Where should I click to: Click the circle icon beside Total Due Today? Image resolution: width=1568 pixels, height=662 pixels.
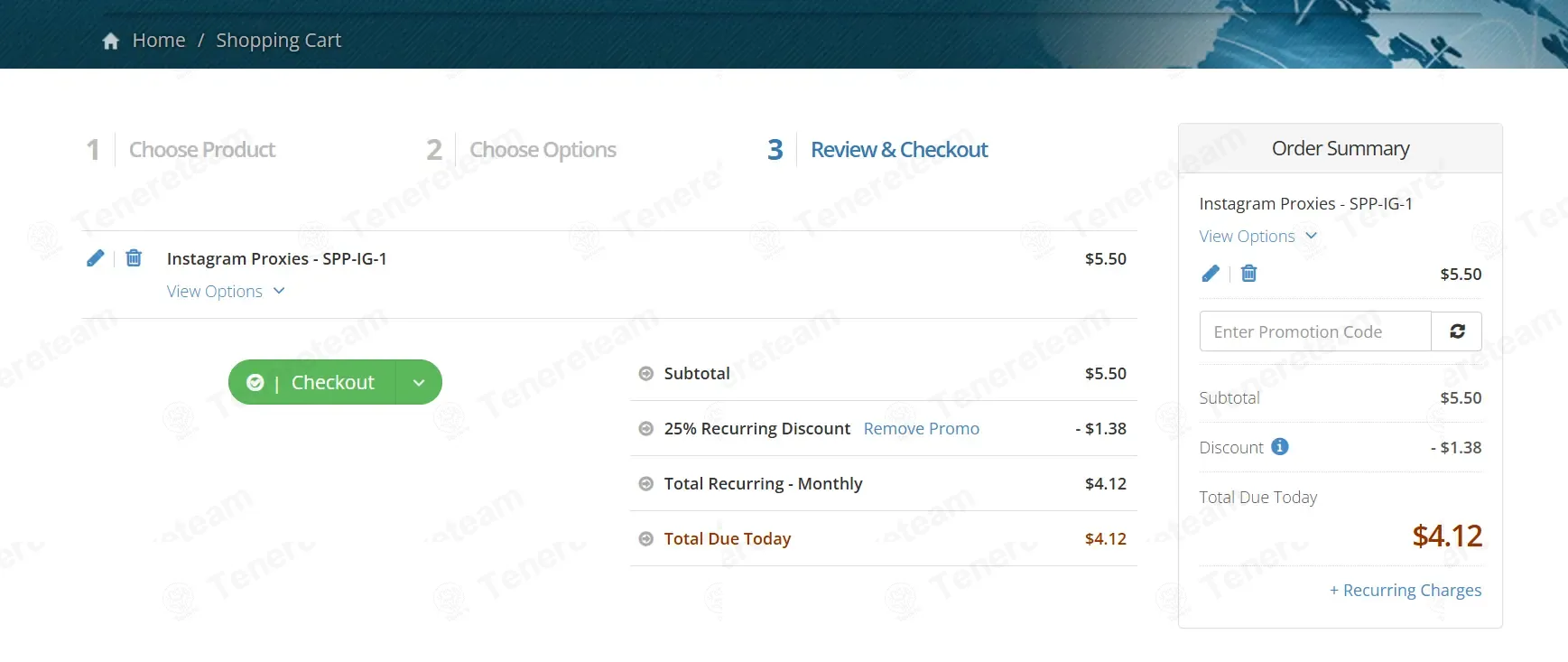pyautogui.click(x=646, y=539)
